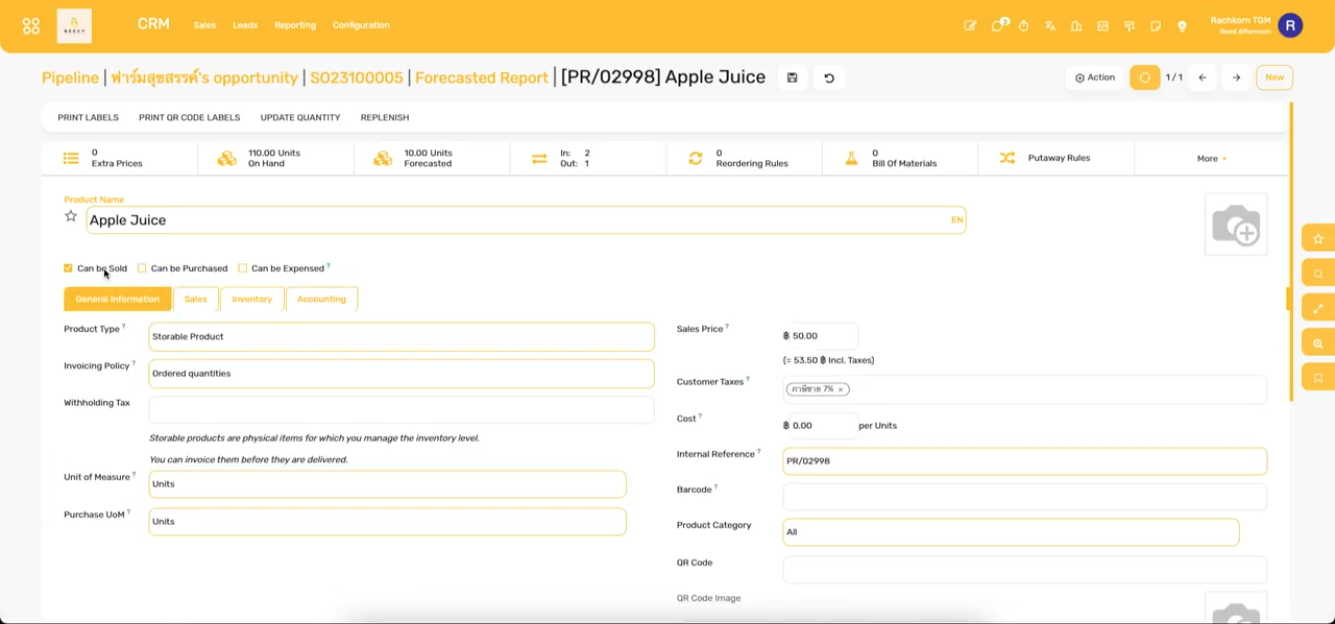The height and width of the screenshot is (624, 1335).
Task: Click the star favorite icon beside Product Name
Action: (70, 214)
